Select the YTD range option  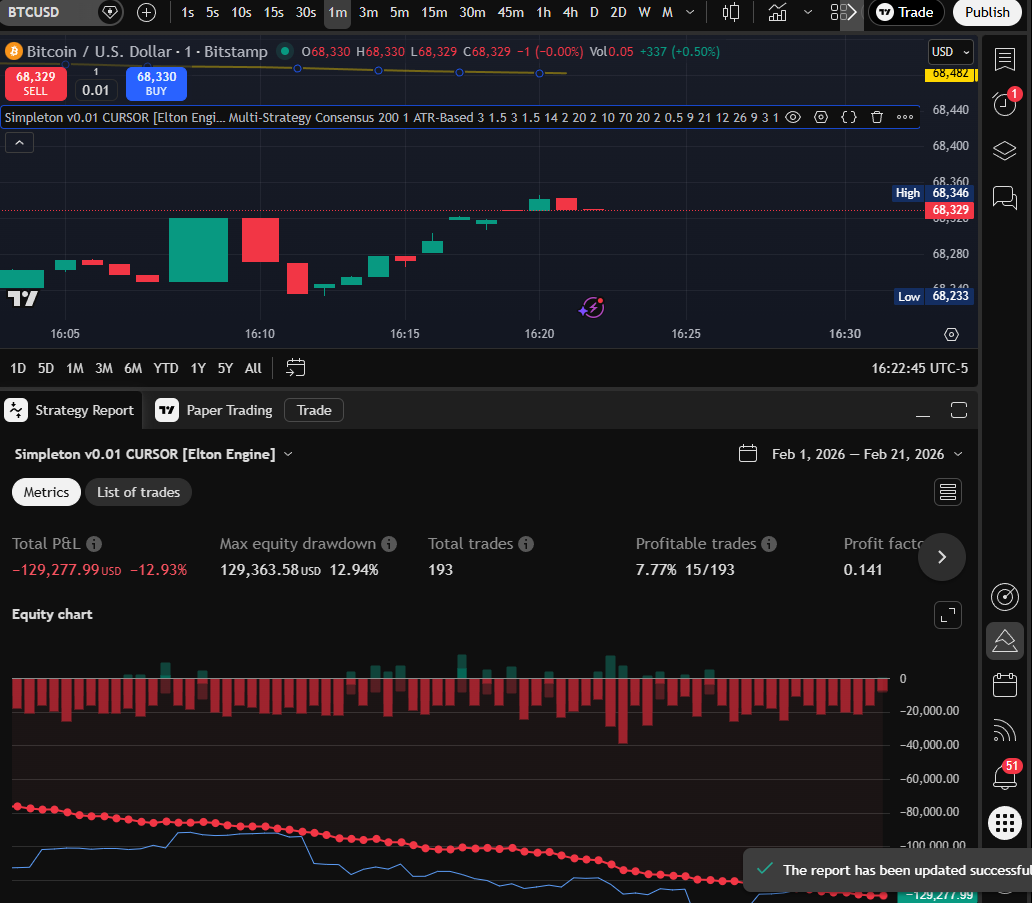(165, 368)
